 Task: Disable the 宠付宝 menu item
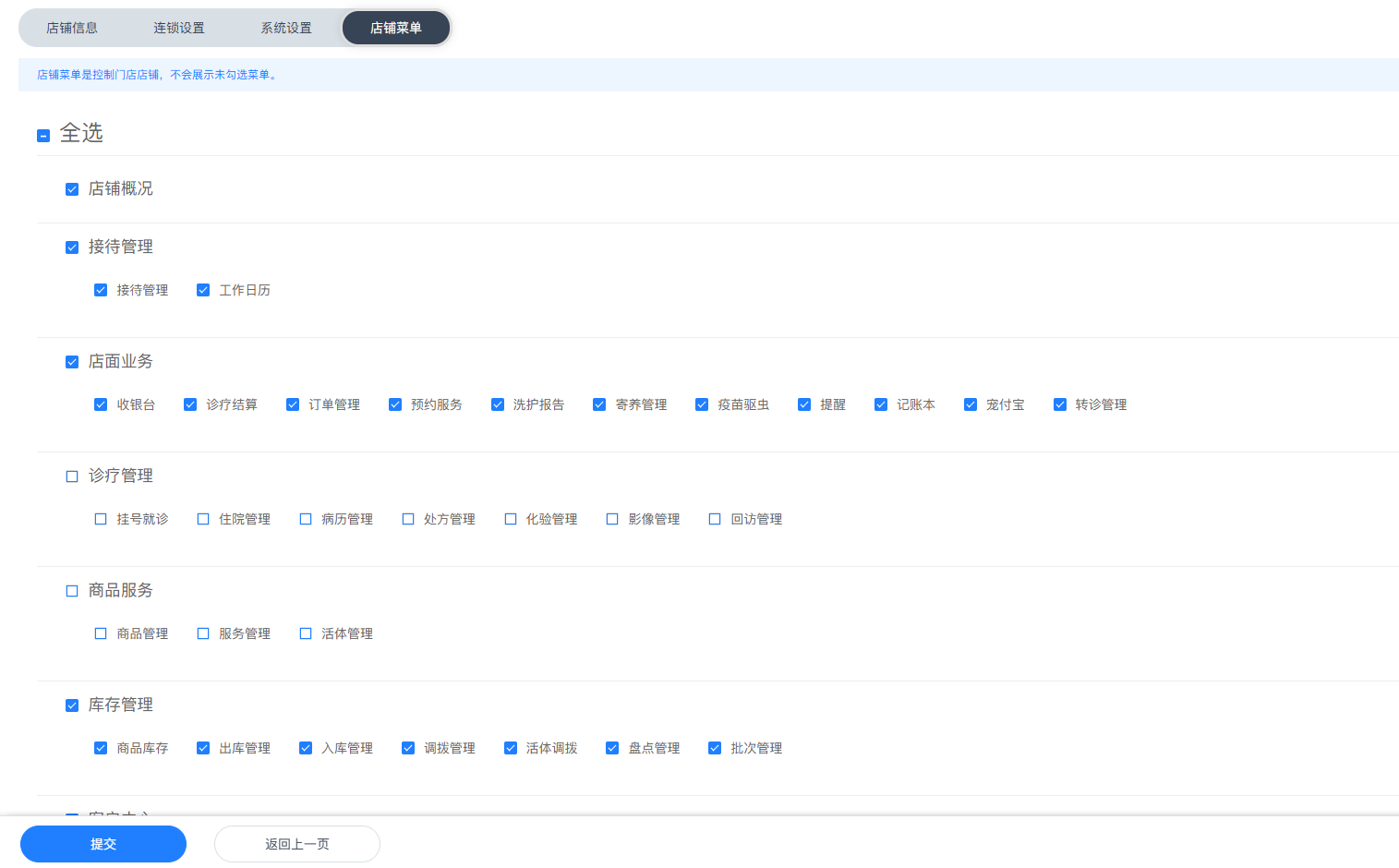click(971, 404)
